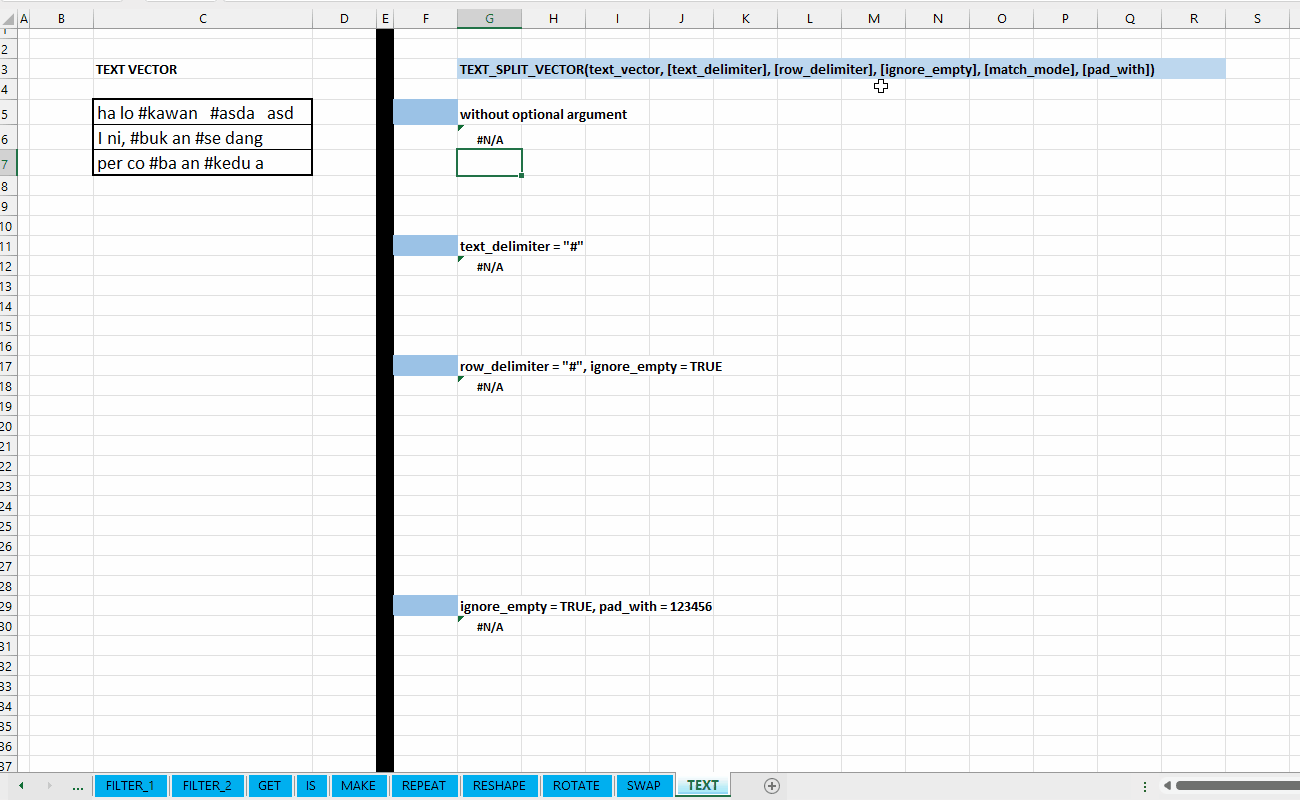
Task: Click the tab bar split handle dots
Action: (1145, 786)
